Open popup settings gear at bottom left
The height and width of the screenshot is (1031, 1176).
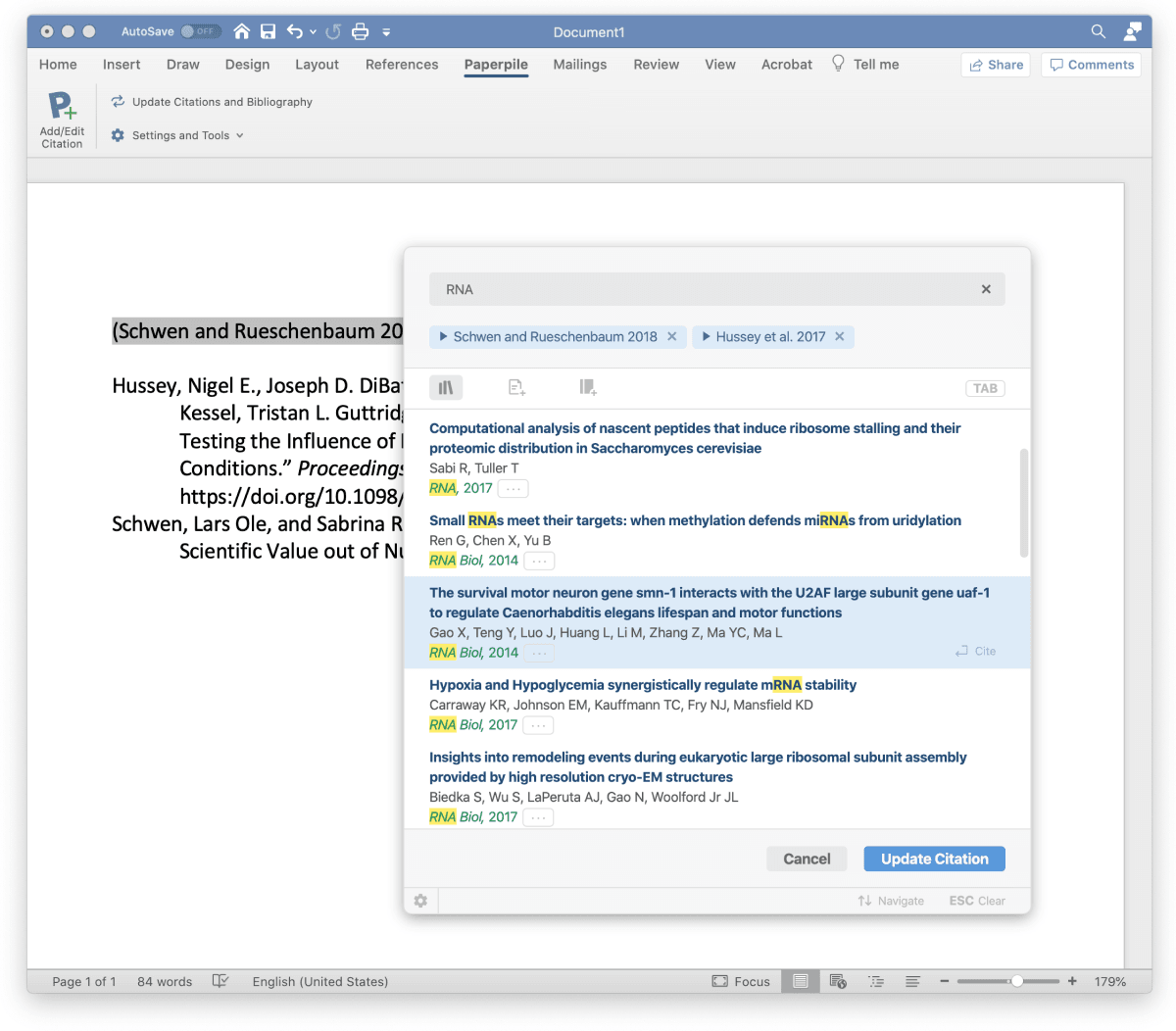(420, 901)
